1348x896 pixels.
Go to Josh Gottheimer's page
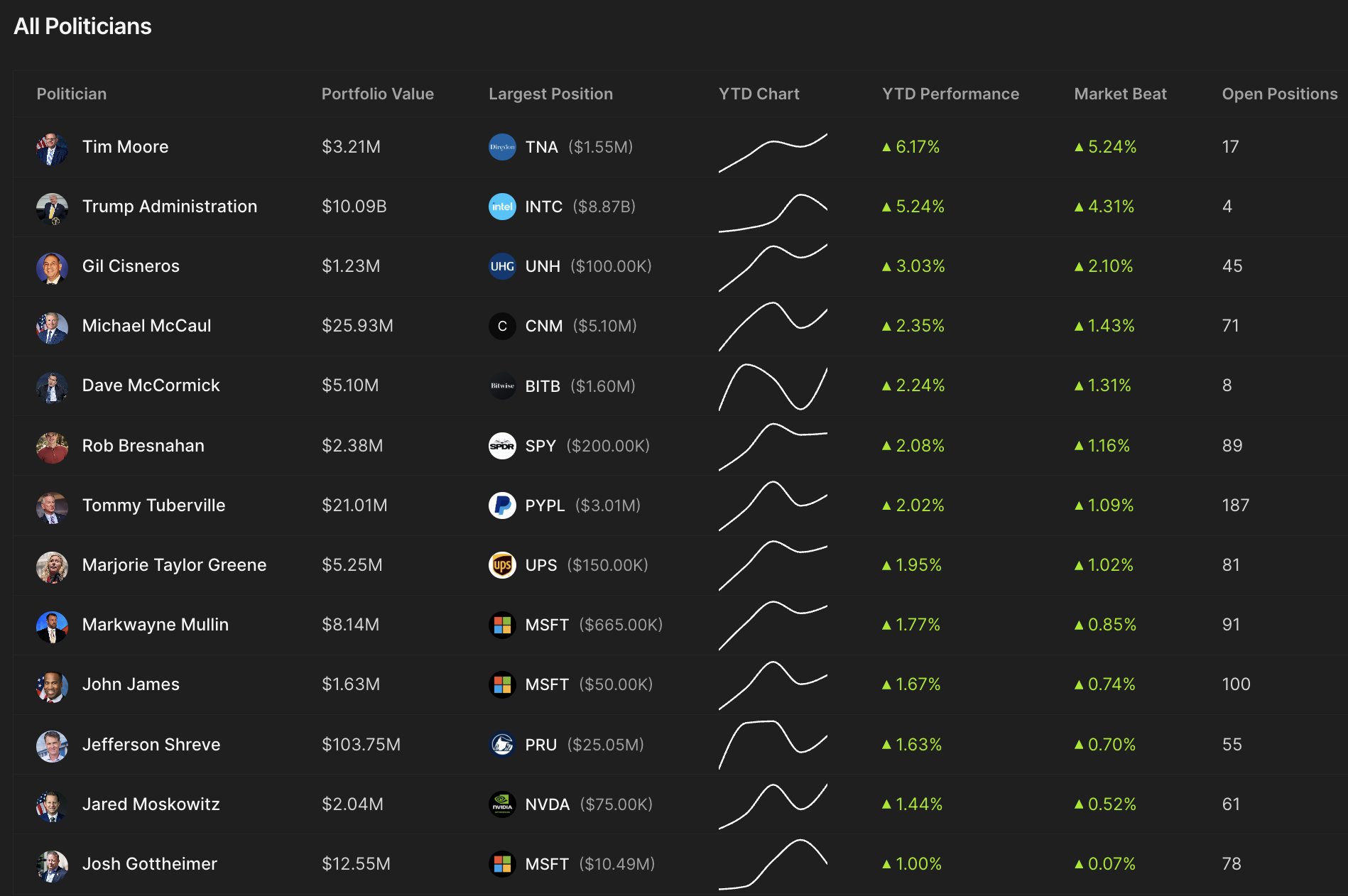click(x=150, y=864)
